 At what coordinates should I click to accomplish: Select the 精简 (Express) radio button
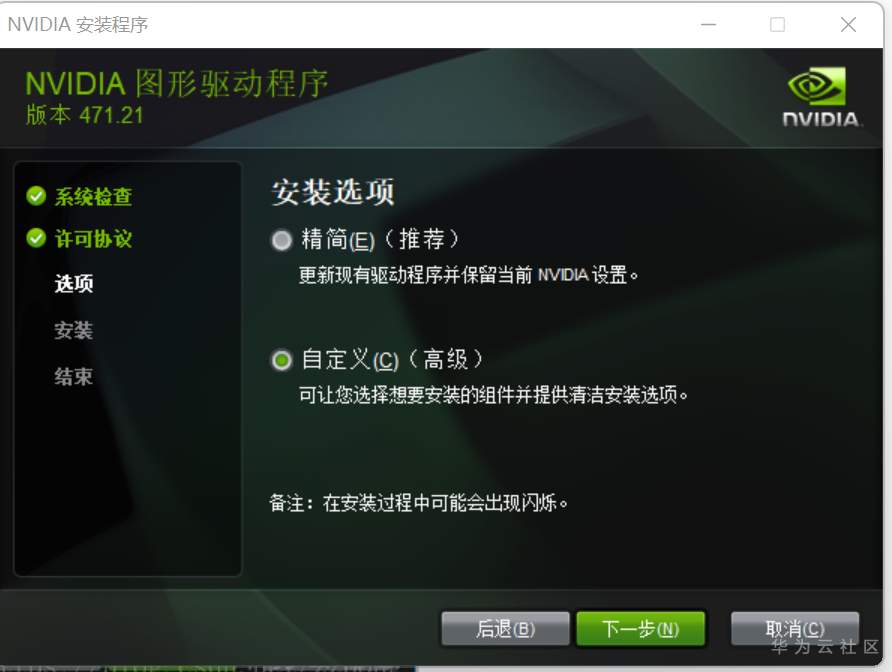[x=281, y=240]
